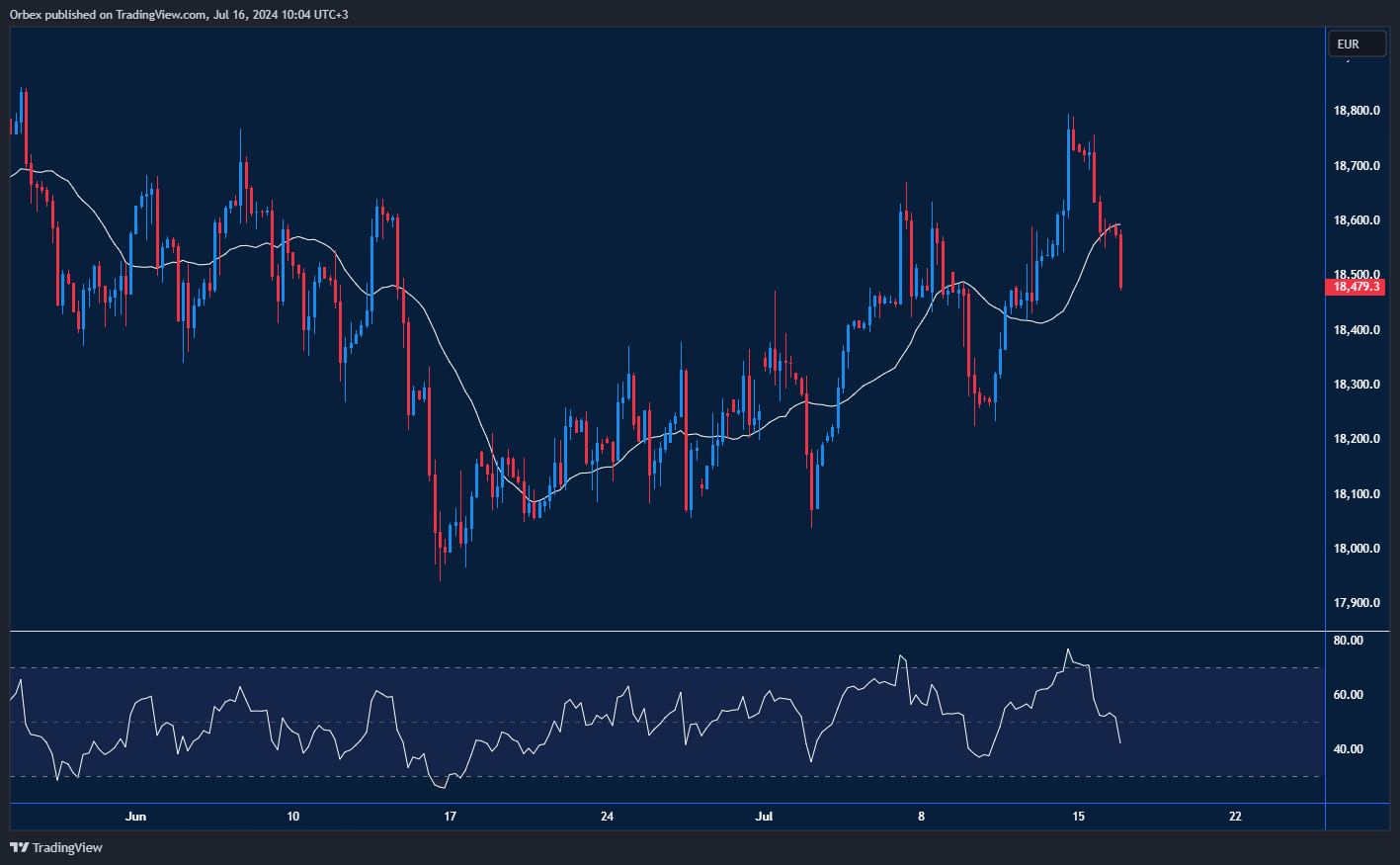Click the 17,900.0 price scale label
This screenshot has width=1400, height=865.
click(x=1357, y=601)
